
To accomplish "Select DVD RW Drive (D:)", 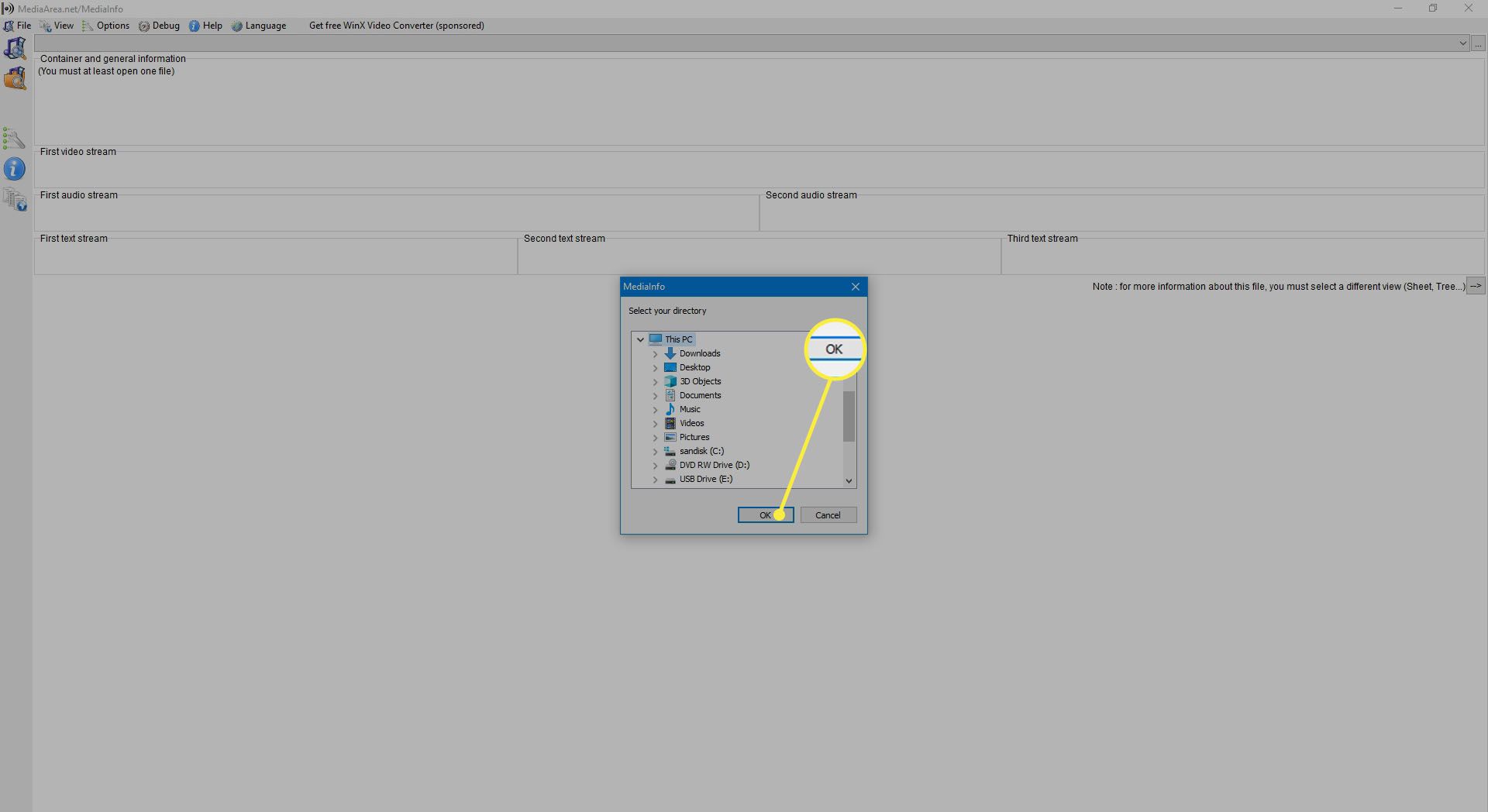I will [x=715, y=465].
